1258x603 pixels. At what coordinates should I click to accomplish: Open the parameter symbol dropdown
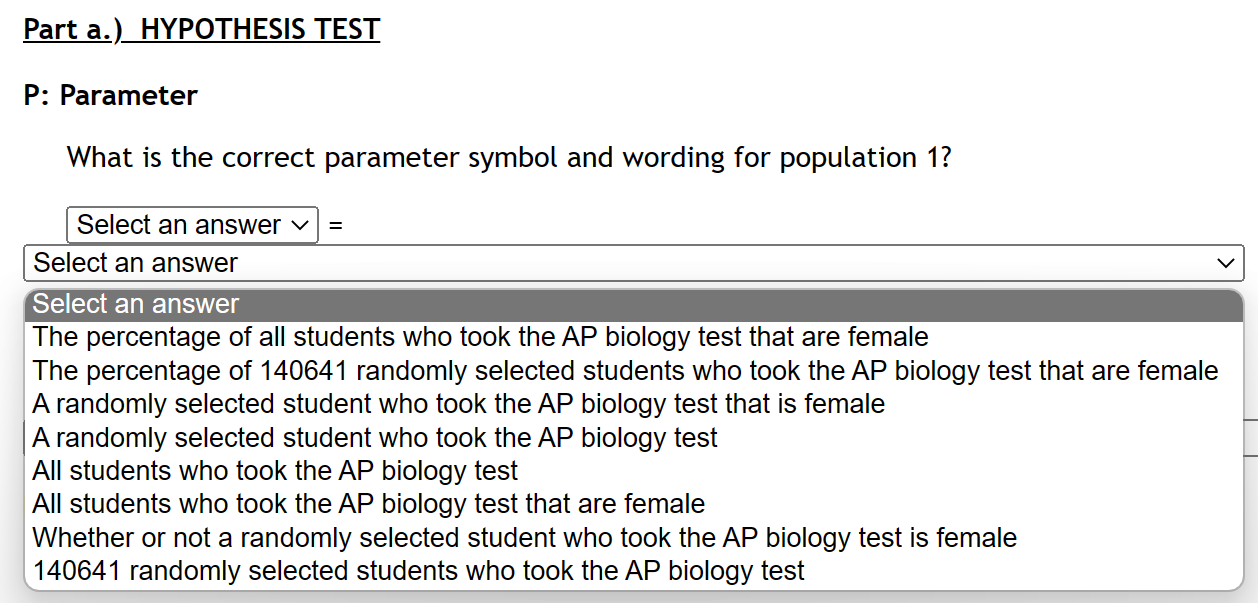tap(192, 225)
